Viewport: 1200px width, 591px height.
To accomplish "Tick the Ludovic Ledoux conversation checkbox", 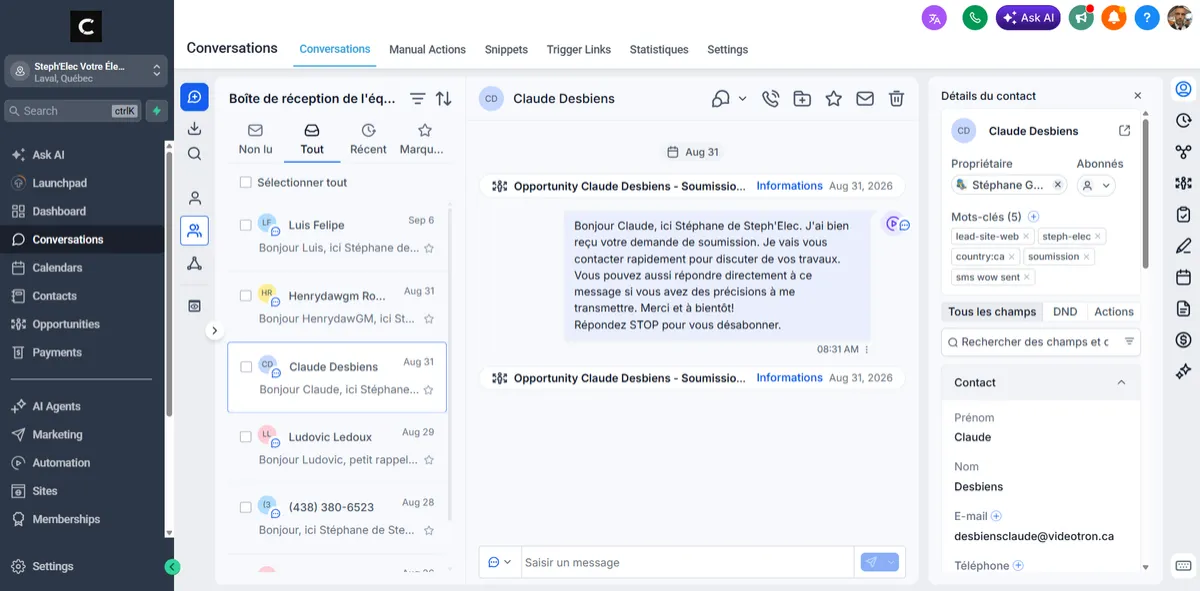I will coord(246,437).
